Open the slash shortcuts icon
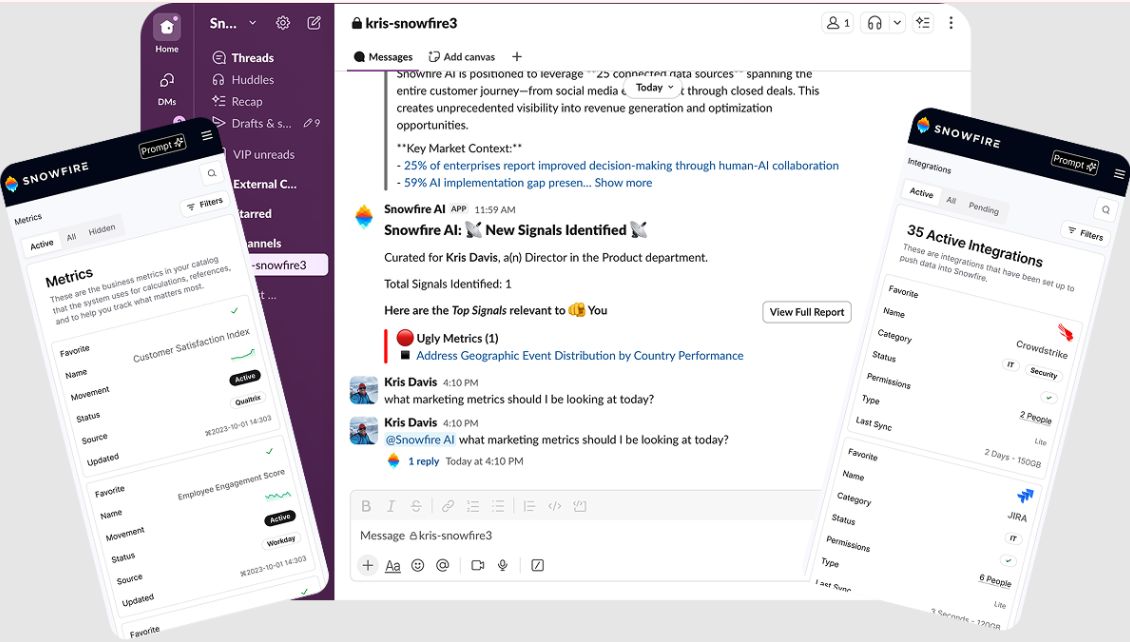Viewport: 1130px width, 642px height. click(x=538, y=566)
